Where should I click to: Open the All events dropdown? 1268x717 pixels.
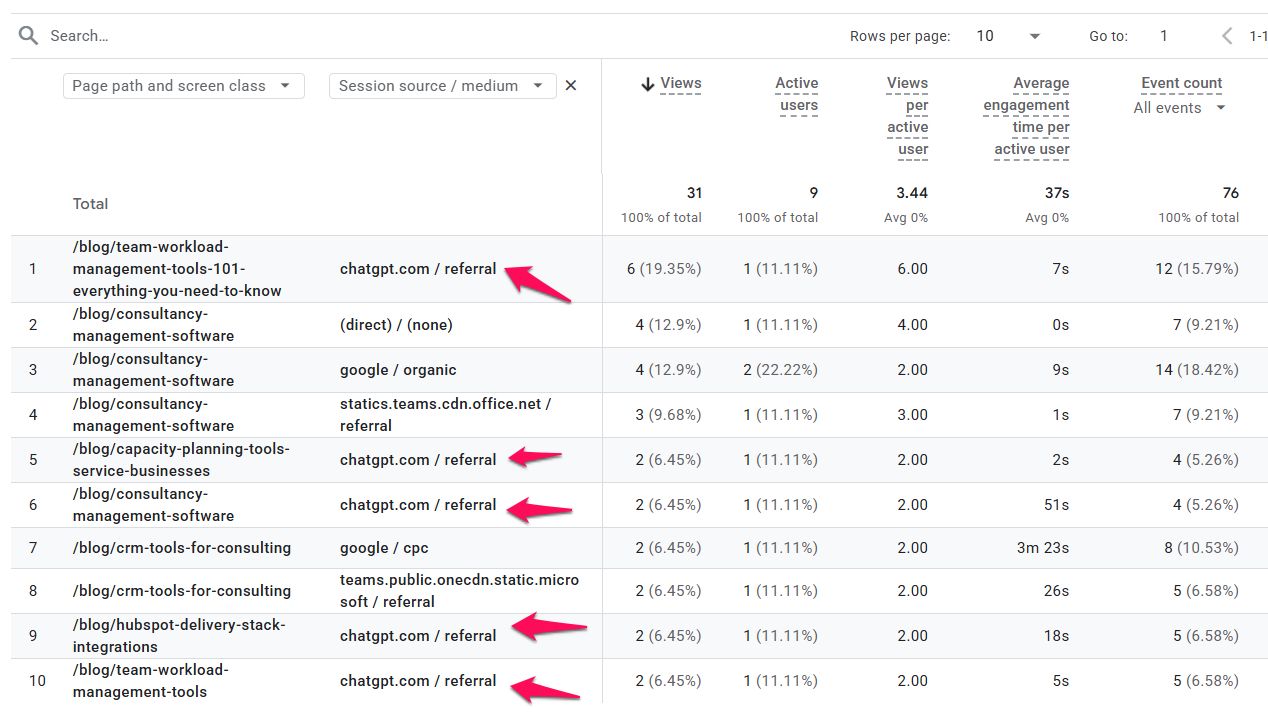coord(1180,108)
